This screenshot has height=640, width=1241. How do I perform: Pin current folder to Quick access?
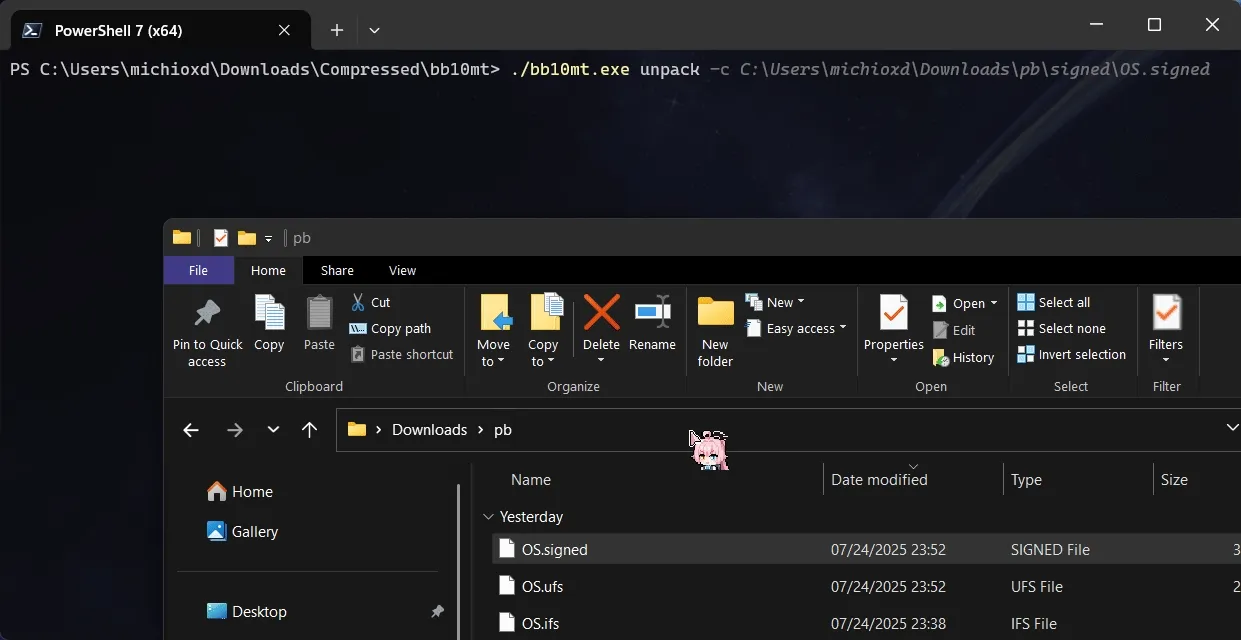(x=207, y=330)
